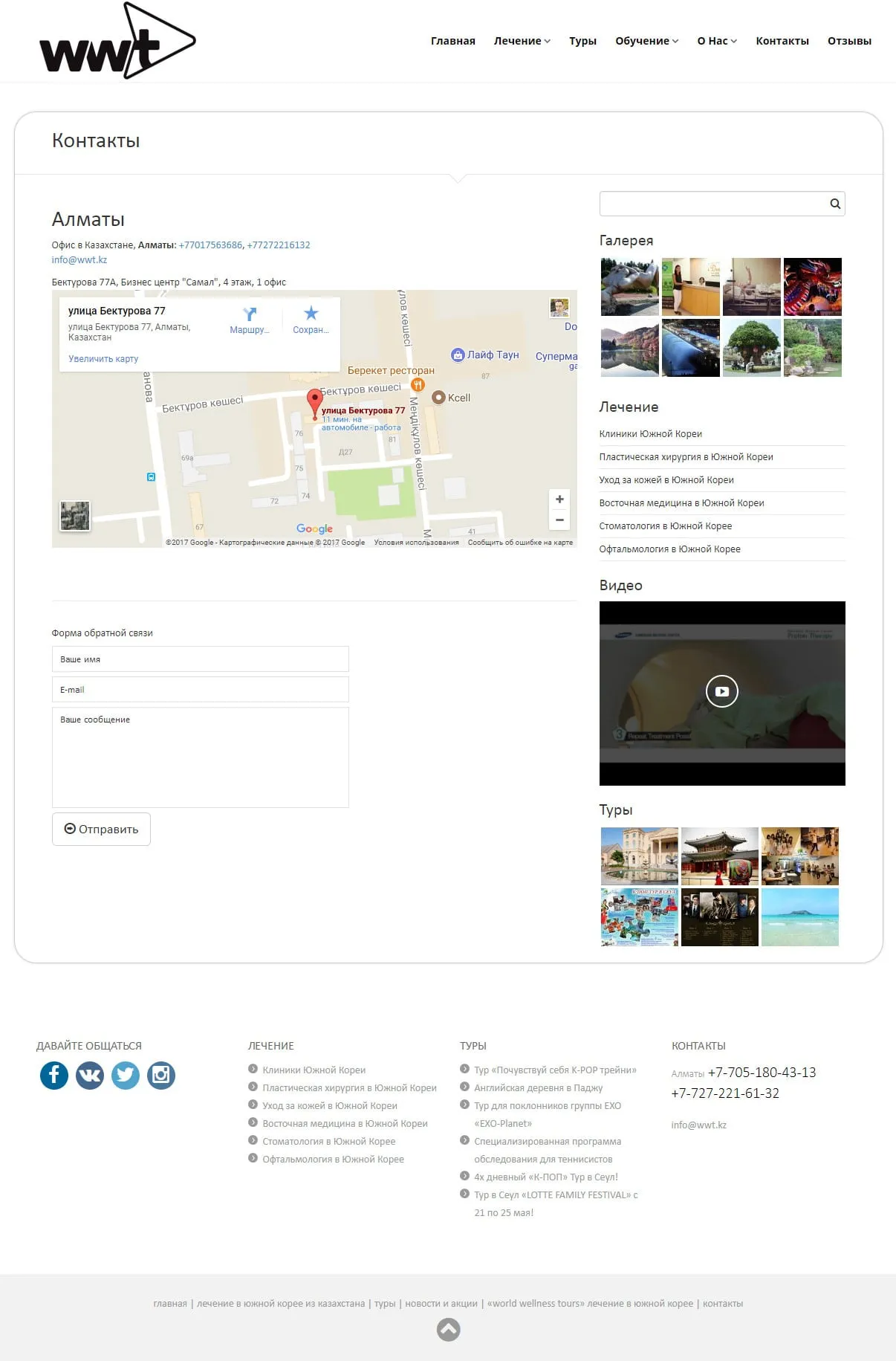The height and width of the screenshot is (1361, 896).
Task: Click the Ваше имя input field
Action: pos(200,659)
